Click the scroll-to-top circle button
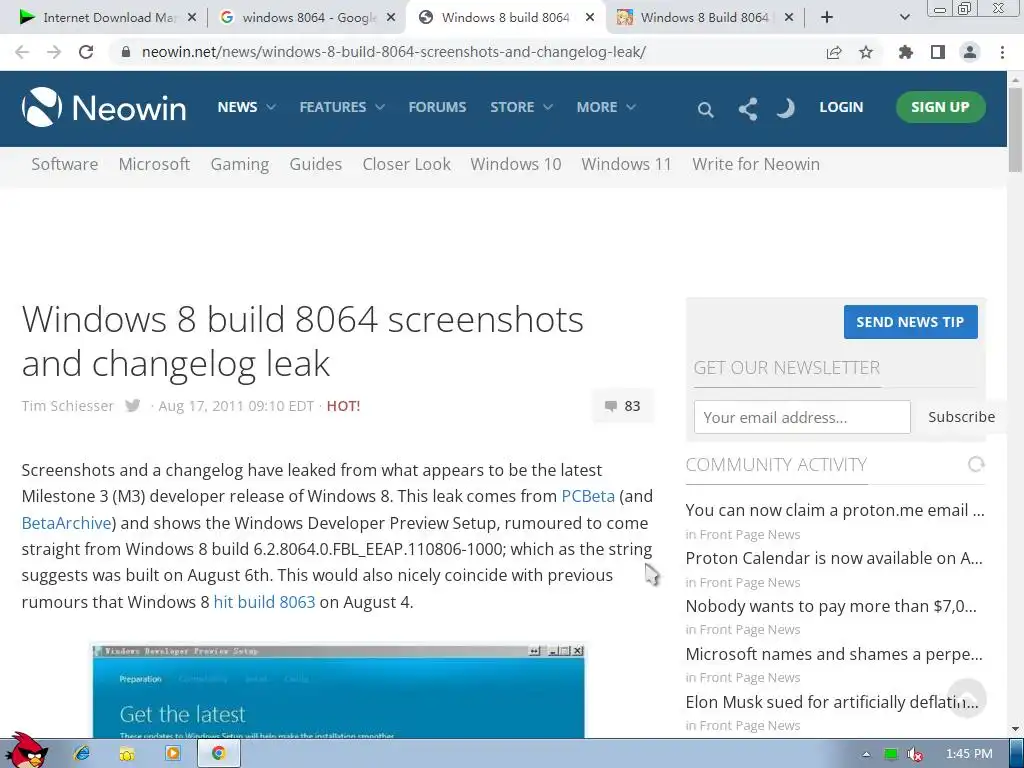The image size is (1024, 768). (967, 697)
